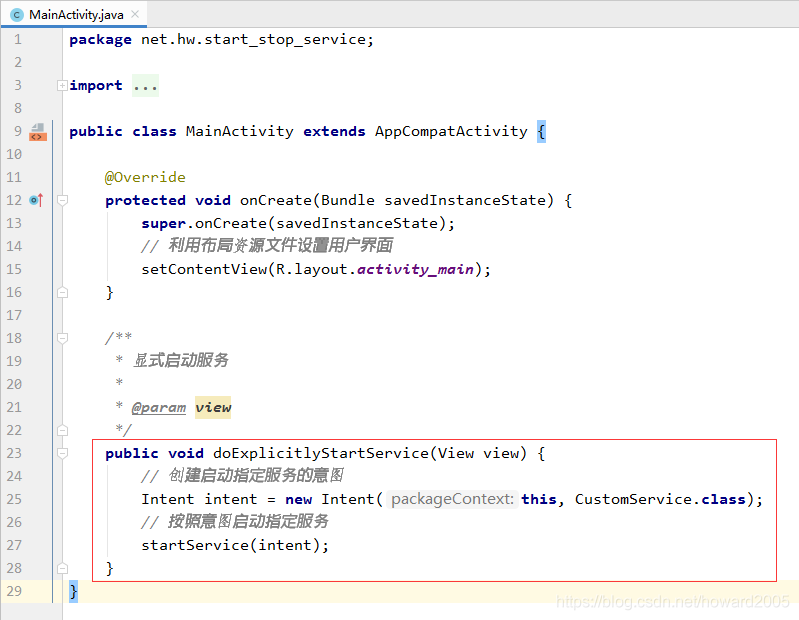Click the MainActivity class name on line 9
Screen dimensions: 799x620
(x=239, y=131)
